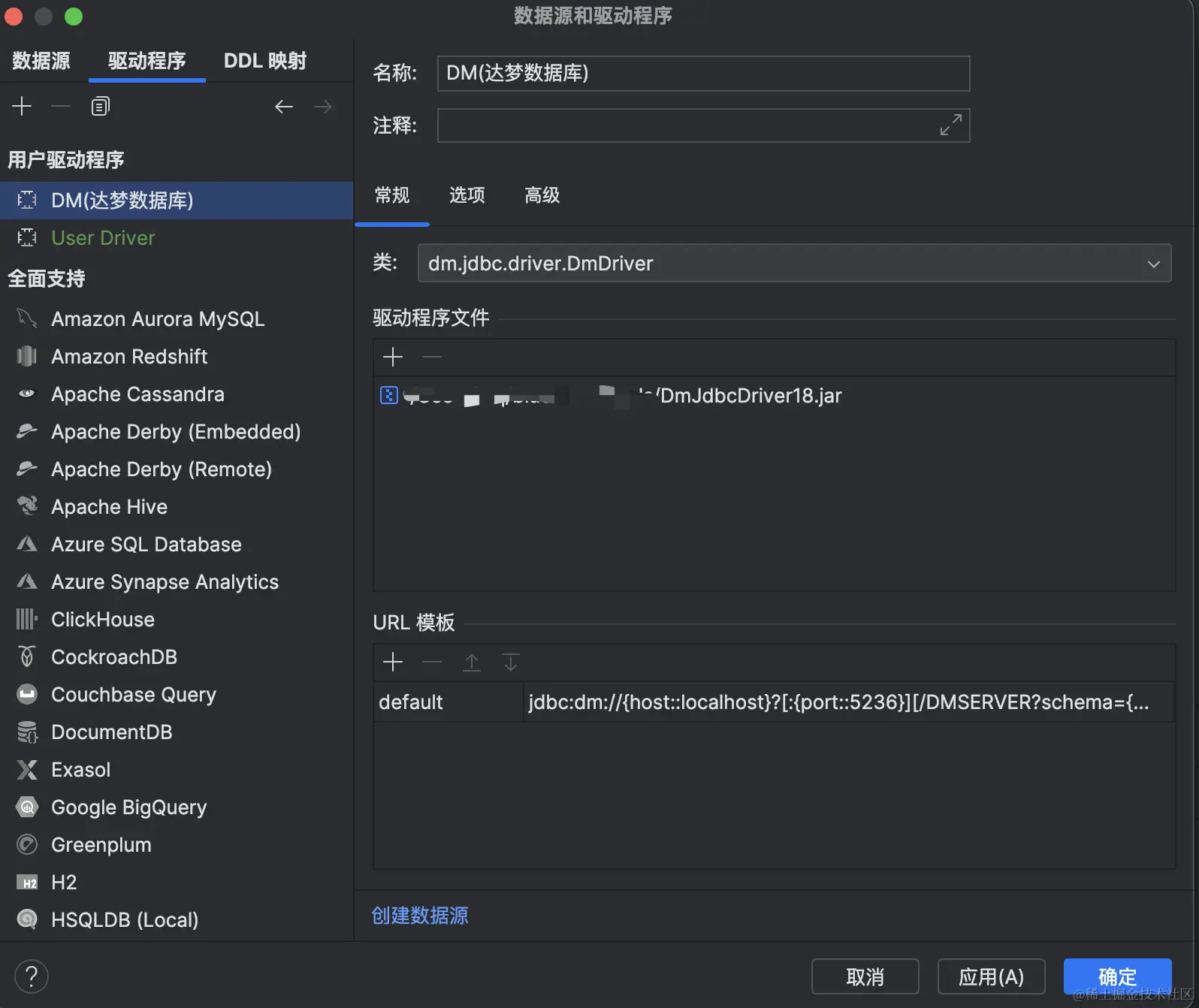The image size is (1199, 1008).
Task: Select ClickHouse driver
Action: point(177,619)
